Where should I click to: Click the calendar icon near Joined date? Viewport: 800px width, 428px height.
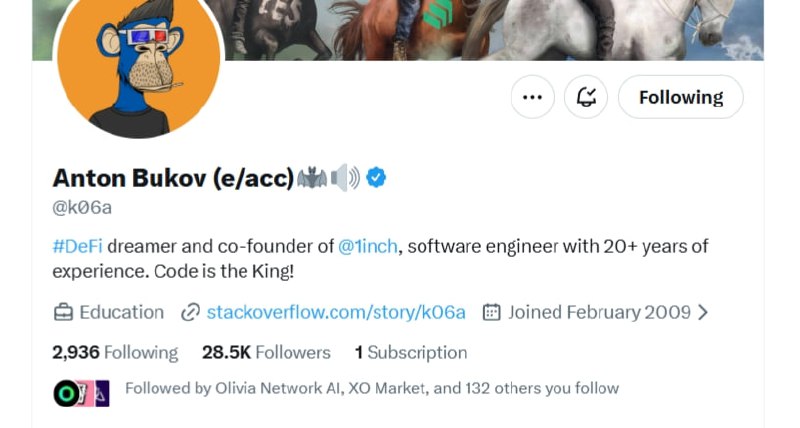pyautogui.click(x=491, y=312)
